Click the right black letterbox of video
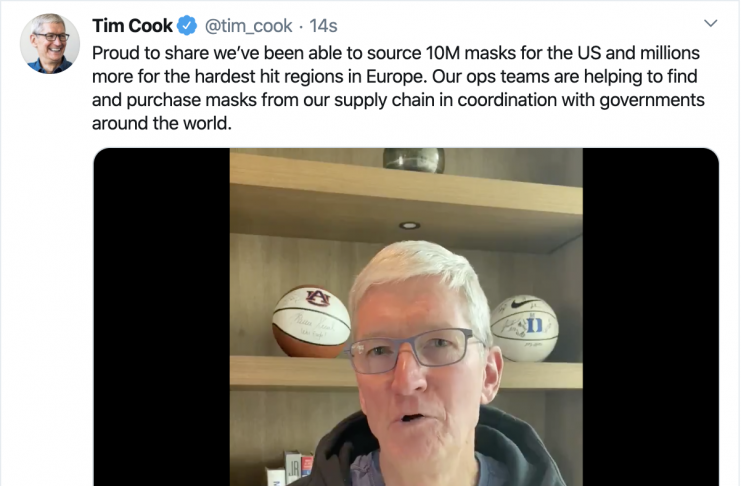Viewport: 741px width, 486px height. [x=651, y=317]
